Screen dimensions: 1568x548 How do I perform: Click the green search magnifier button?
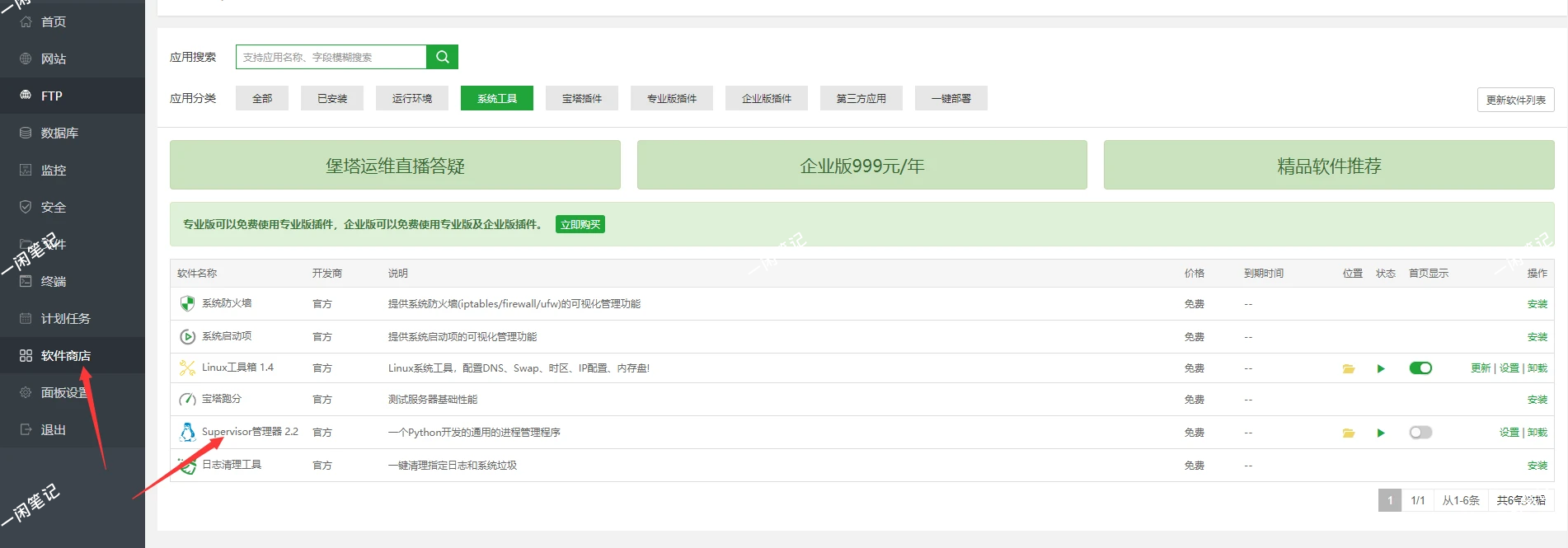pyautogui.click(x=442, y=57)
